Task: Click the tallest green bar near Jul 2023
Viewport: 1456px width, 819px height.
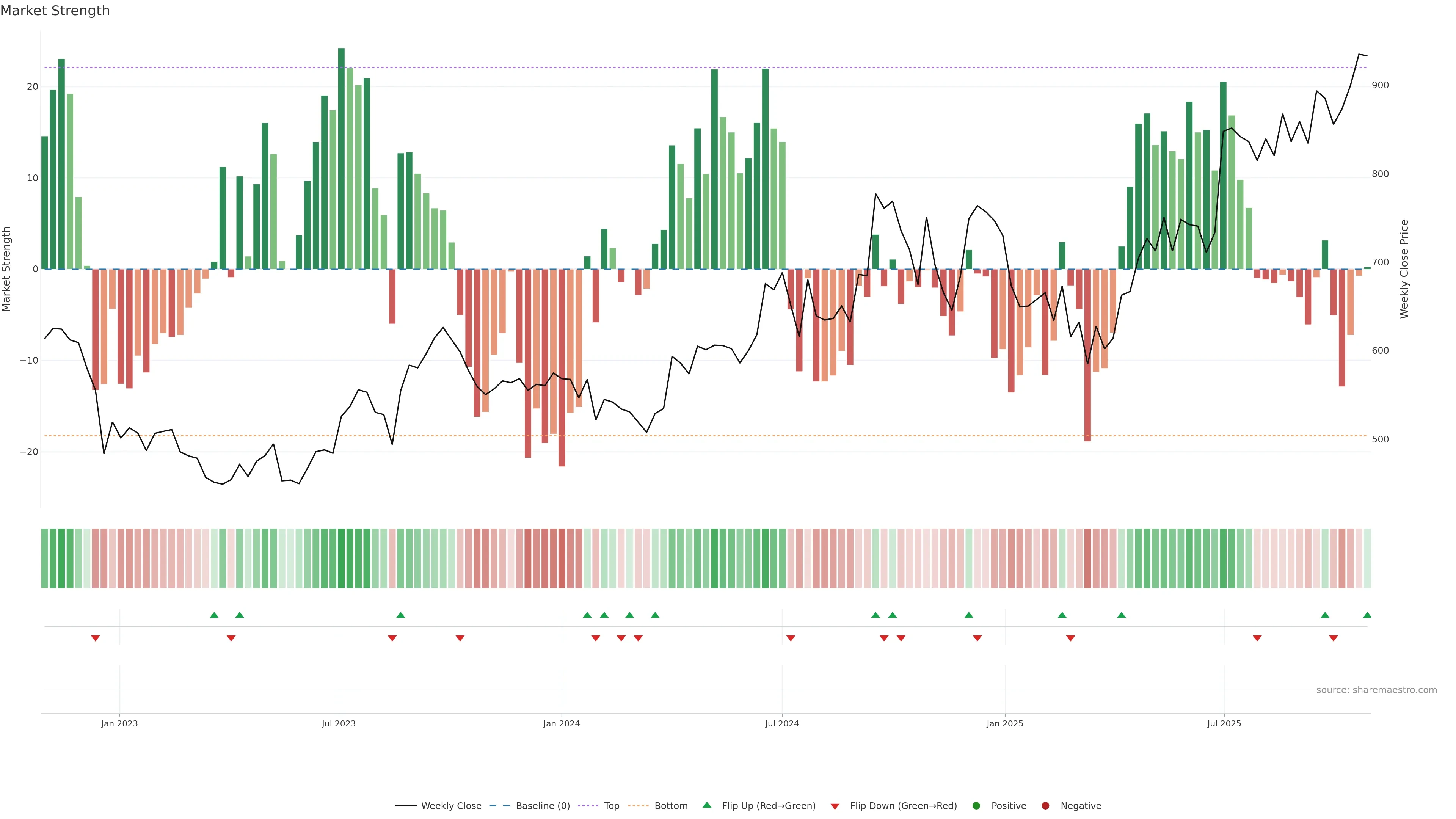Action: tap(341, 158)
